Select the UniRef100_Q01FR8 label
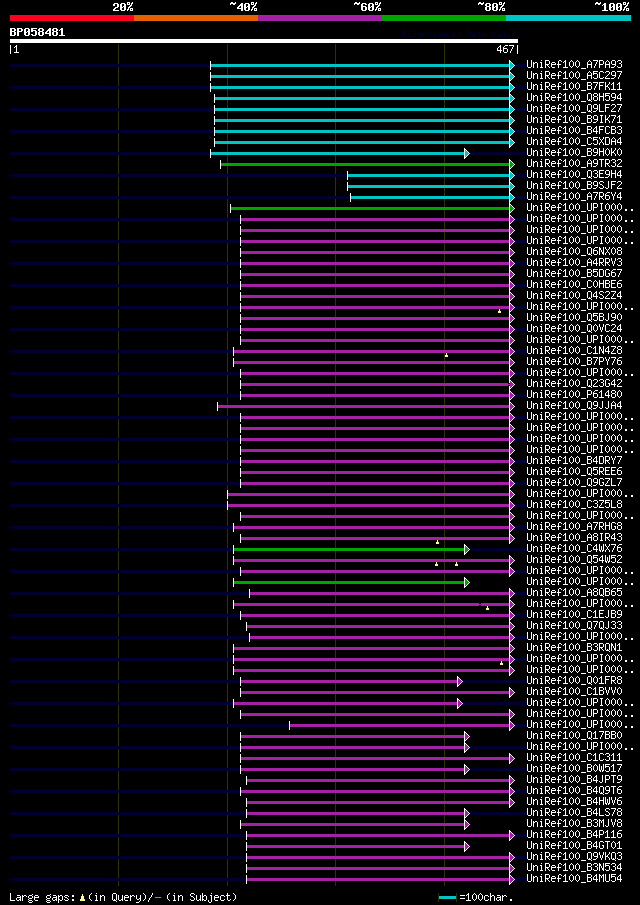This screenshot has height=905, width=640. 574,680
